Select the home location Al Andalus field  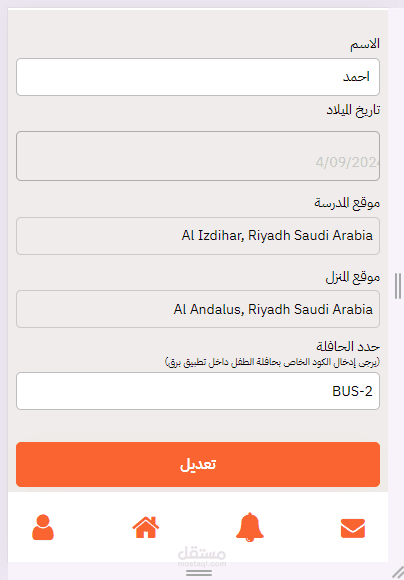(x=198, y=309)
